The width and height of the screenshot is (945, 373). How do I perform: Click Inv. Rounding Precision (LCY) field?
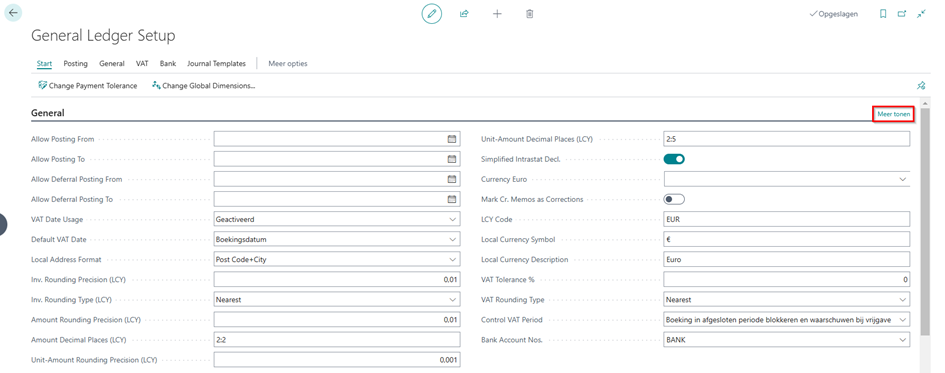[337, 280]
